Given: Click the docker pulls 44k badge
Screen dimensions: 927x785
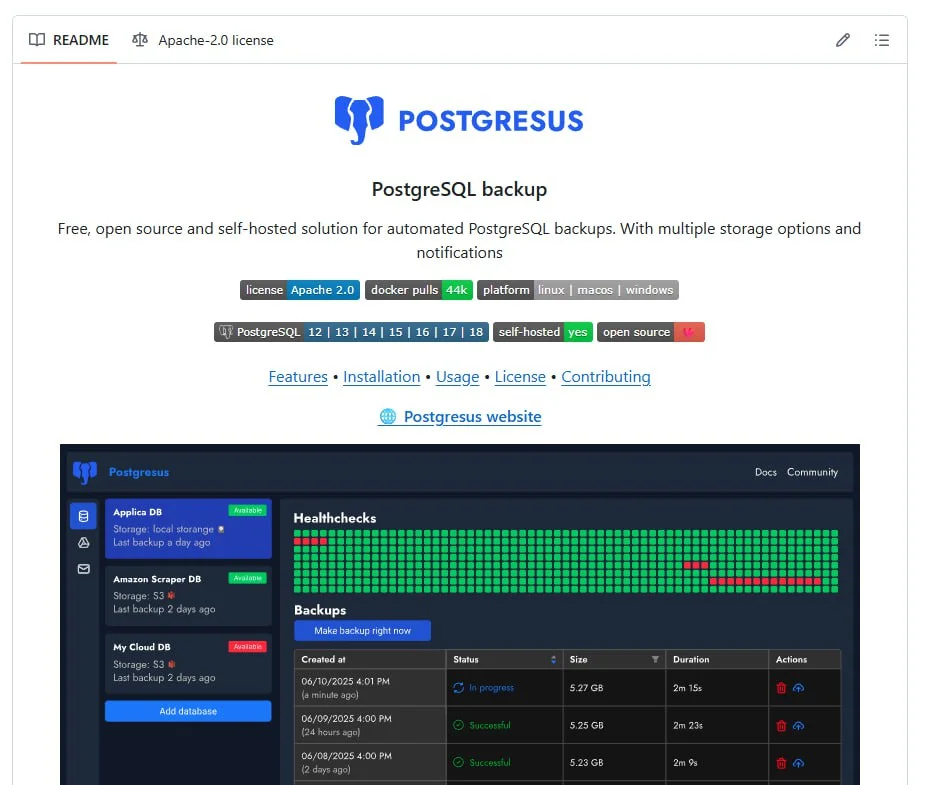Looking at the screenshot, I should (418, 290).
